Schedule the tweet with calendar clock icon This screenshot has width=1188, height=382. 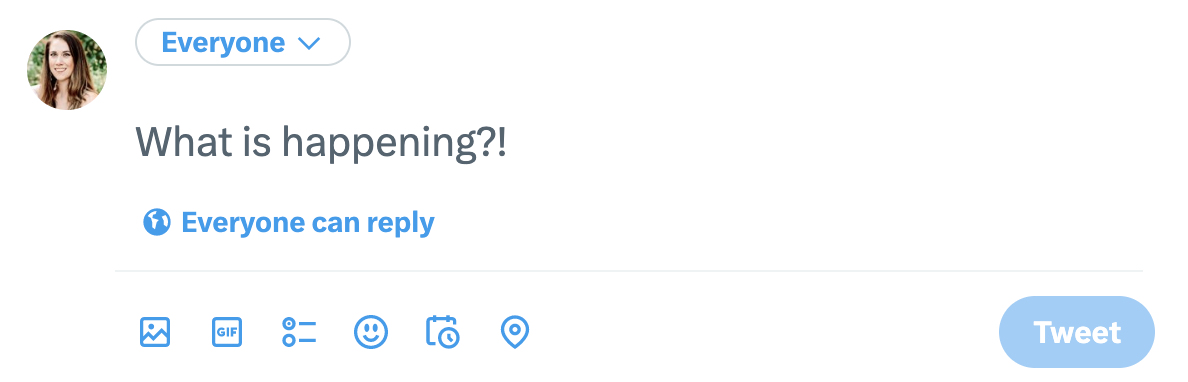(442, 331)
